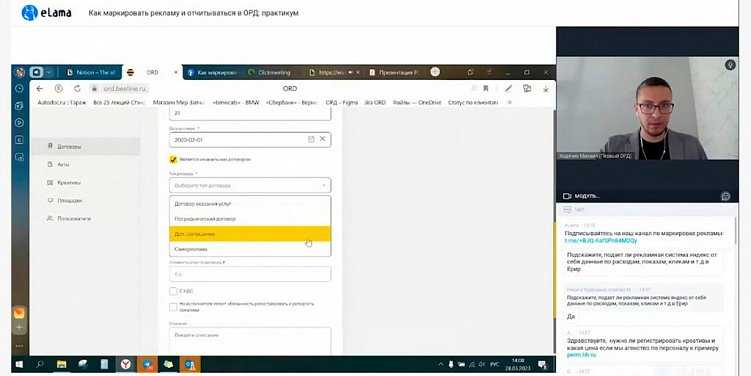The width and height of the screenshot is (751, 376).
Task: Click the info icon on presenter video
Action: tap(730, 65)
